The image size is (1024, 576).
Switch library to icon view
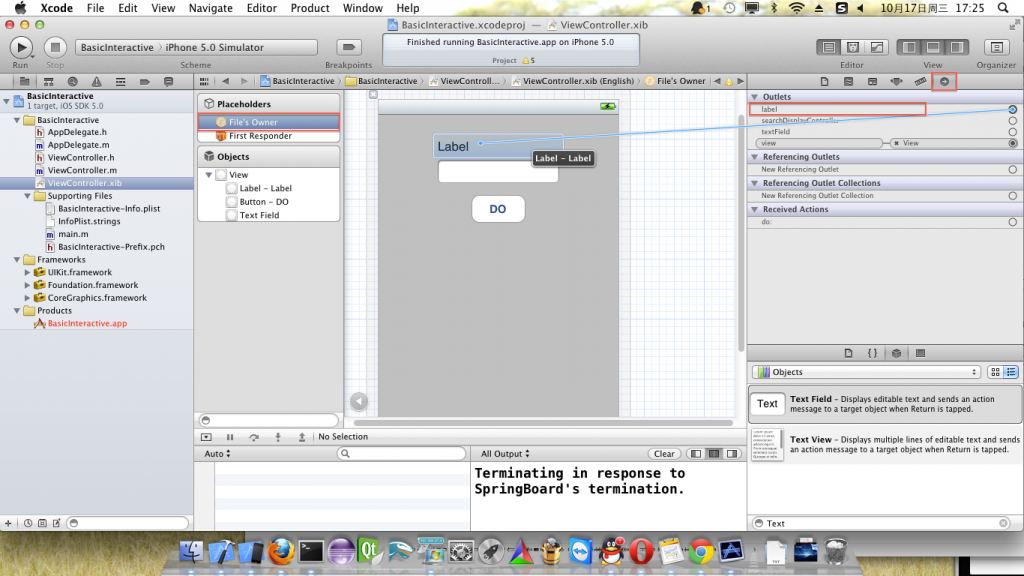point(995,372)
